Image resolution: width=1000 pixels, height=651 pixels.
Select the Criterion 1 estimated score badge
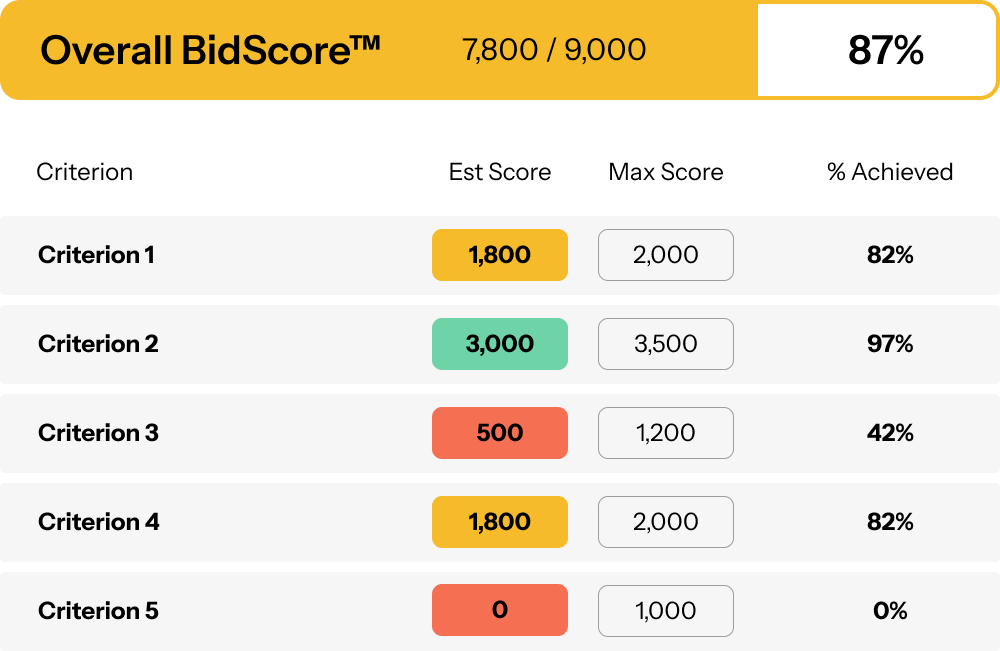pyautogui.click(x=500, y=255)
